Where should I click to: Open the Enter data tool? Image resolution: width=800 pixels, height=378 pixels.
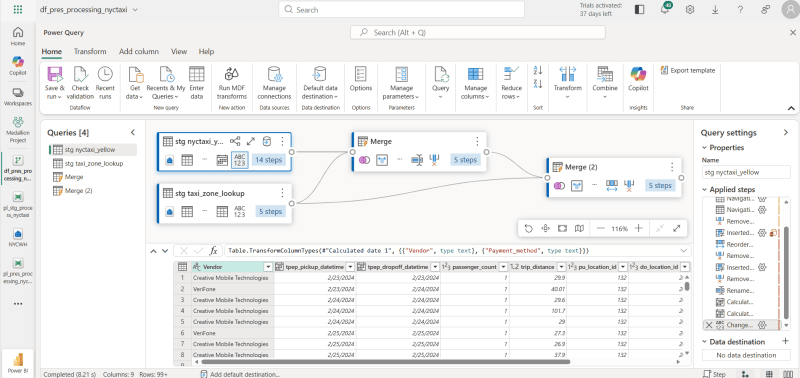(x=196, y=83)
